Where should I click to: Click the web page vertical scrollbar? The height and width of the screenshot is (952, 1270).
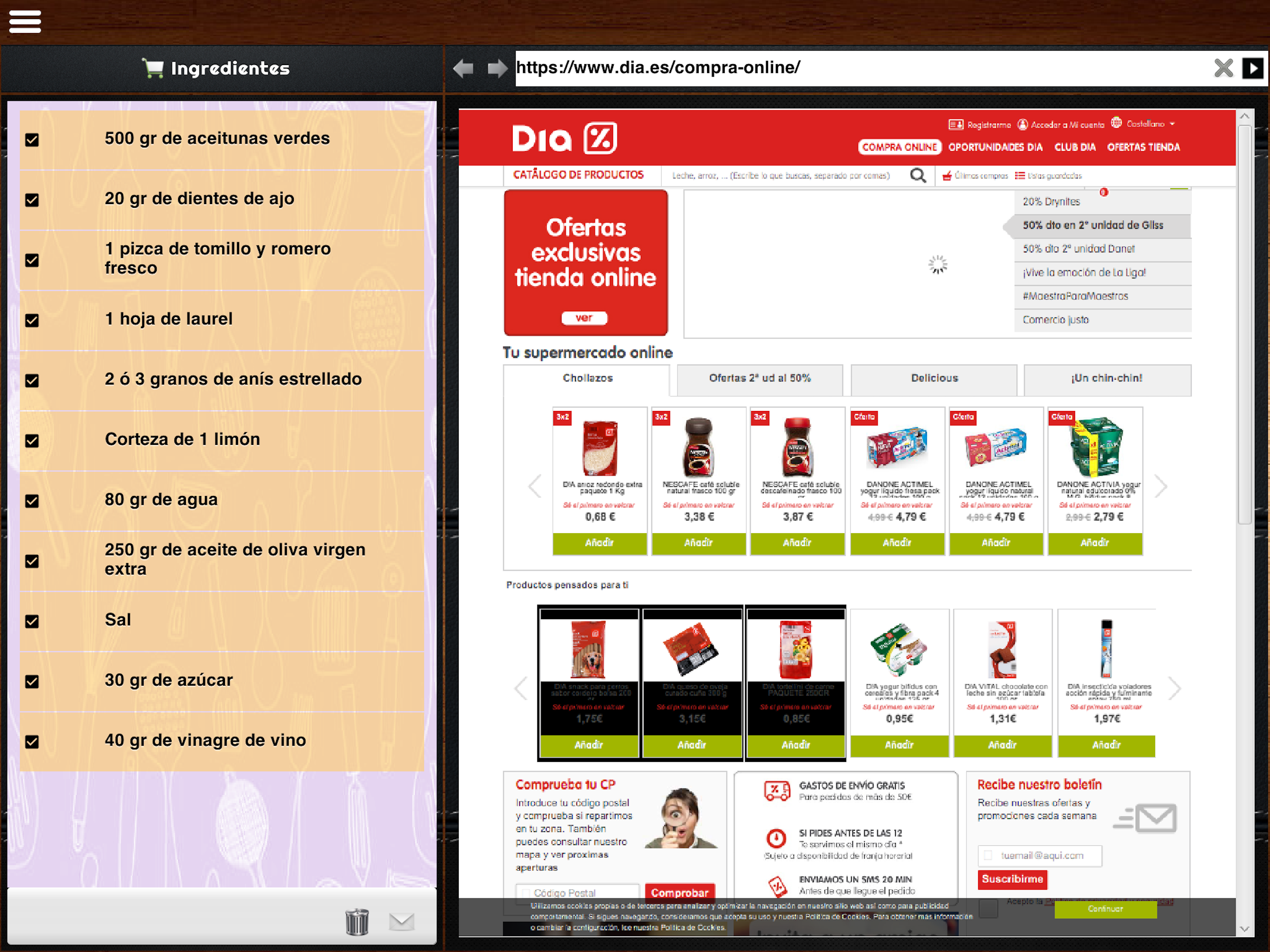(1244, 325)
